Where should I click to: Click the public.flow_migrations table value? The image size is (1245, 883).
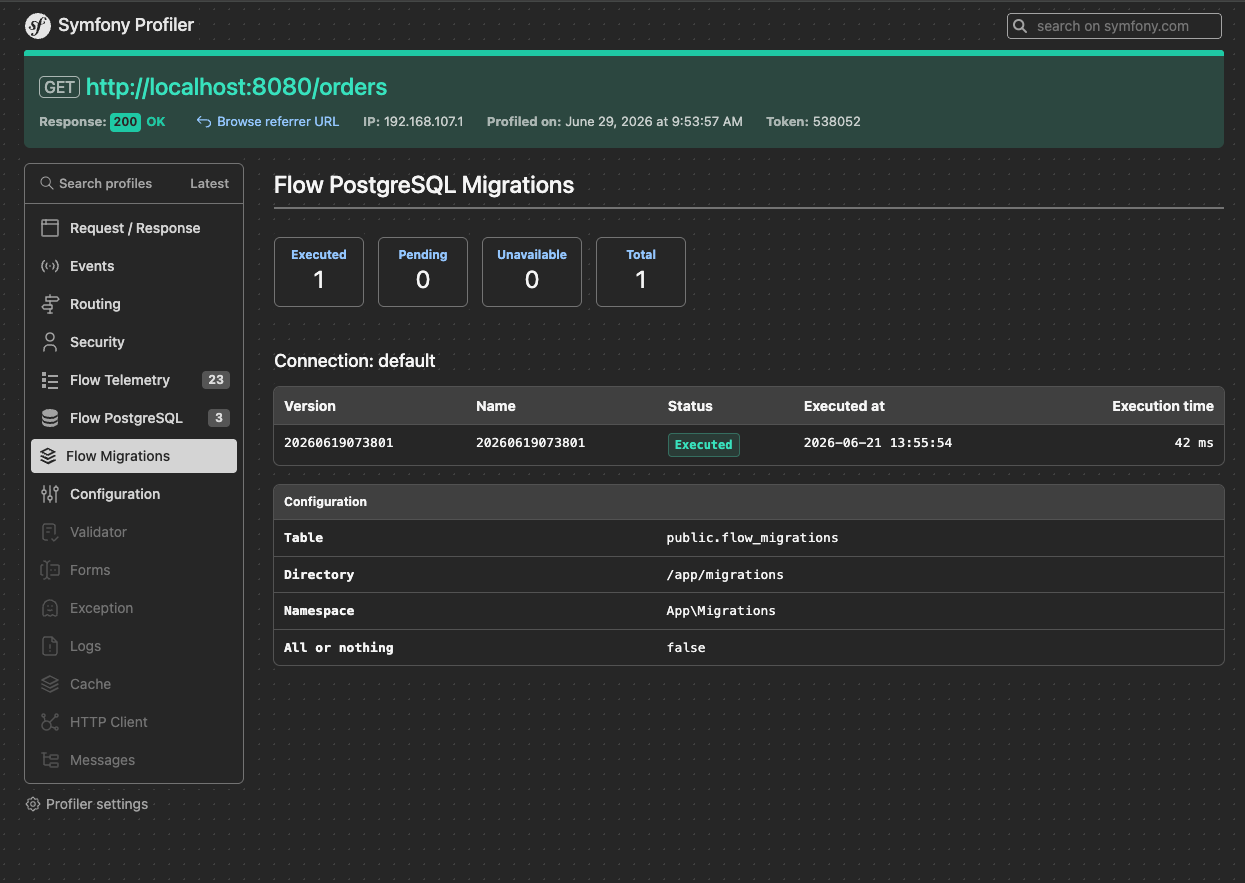[x=752, y=538]
